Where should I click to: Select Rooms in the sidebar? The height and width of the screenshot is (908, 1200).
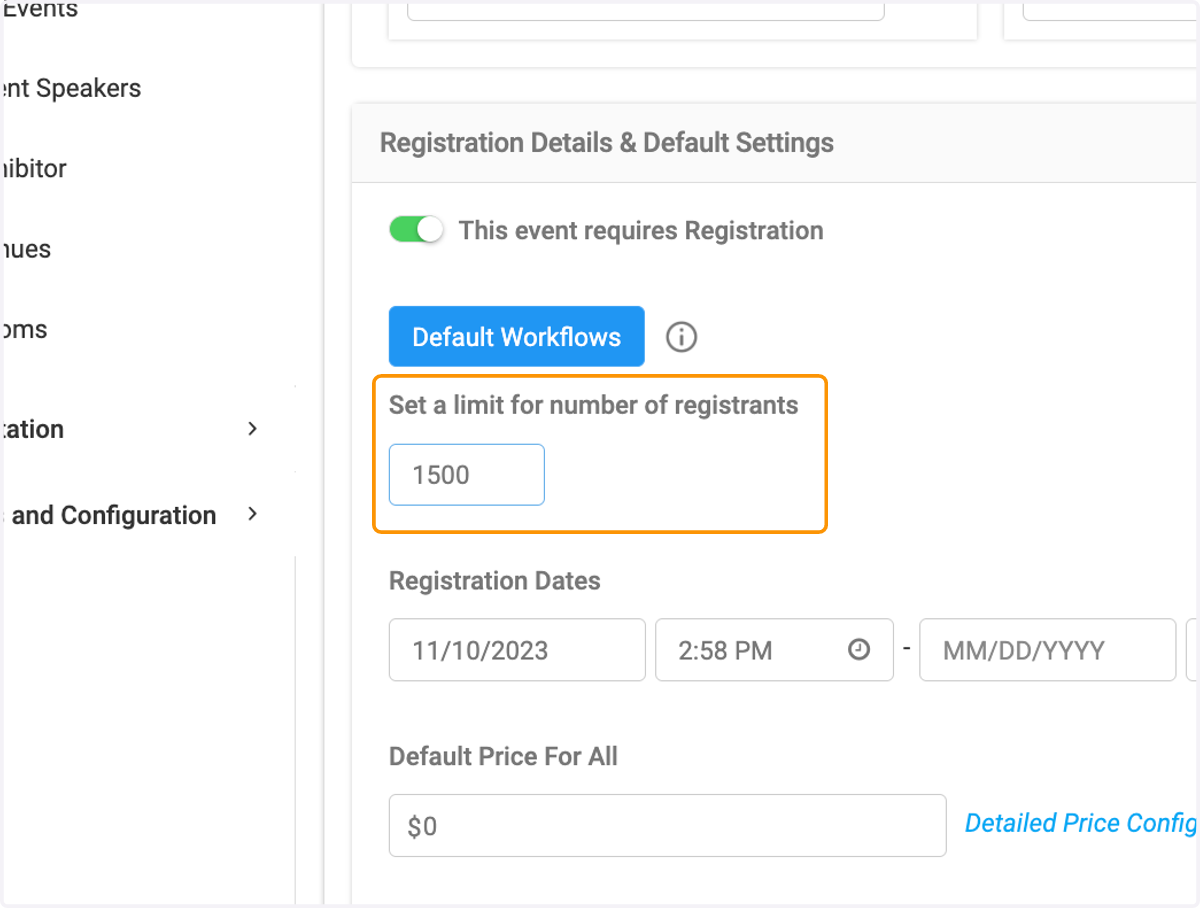[24, 329]
